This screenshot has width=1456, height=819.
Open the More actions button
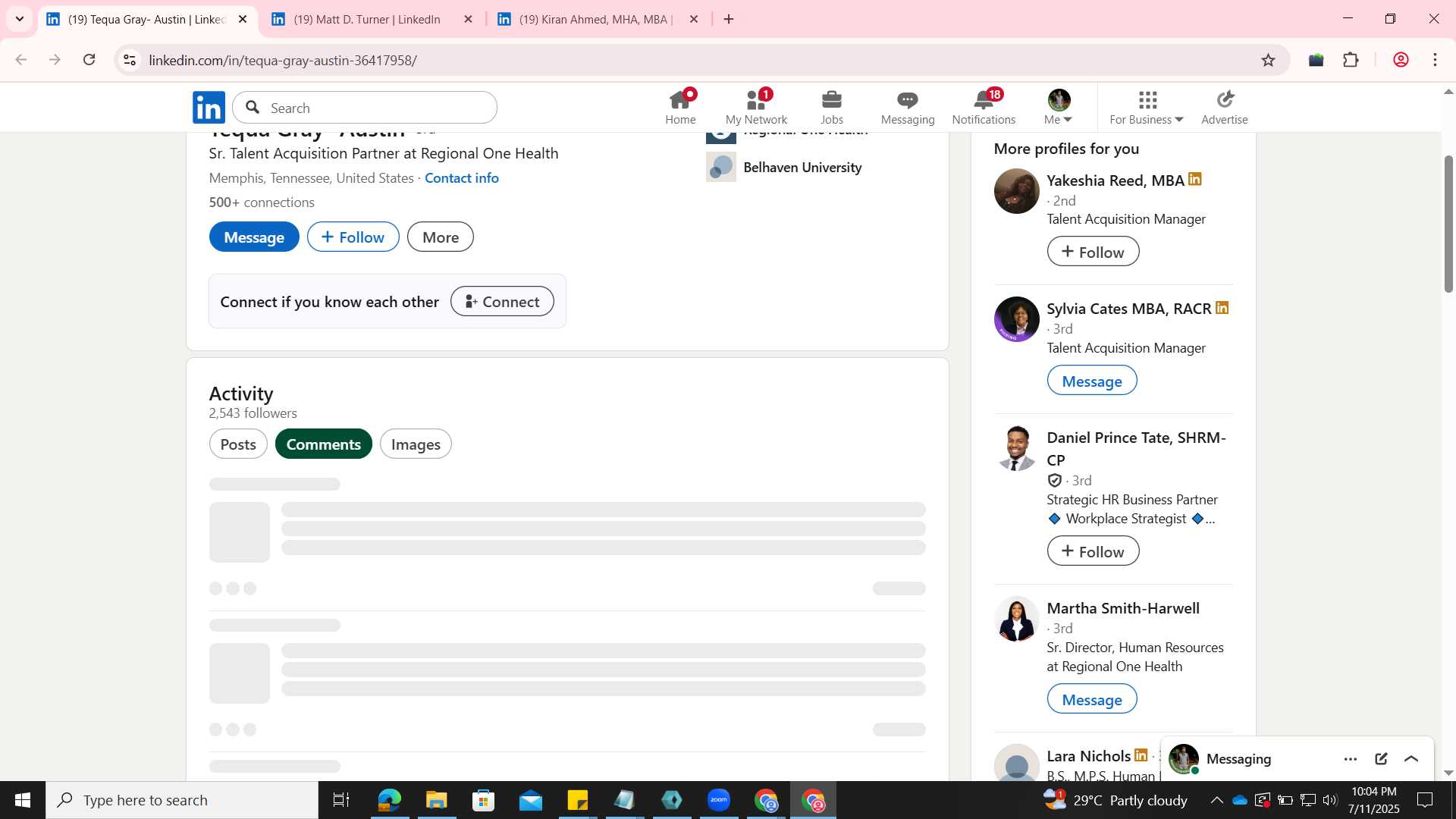pyautogui.click(x=440, y=237)
